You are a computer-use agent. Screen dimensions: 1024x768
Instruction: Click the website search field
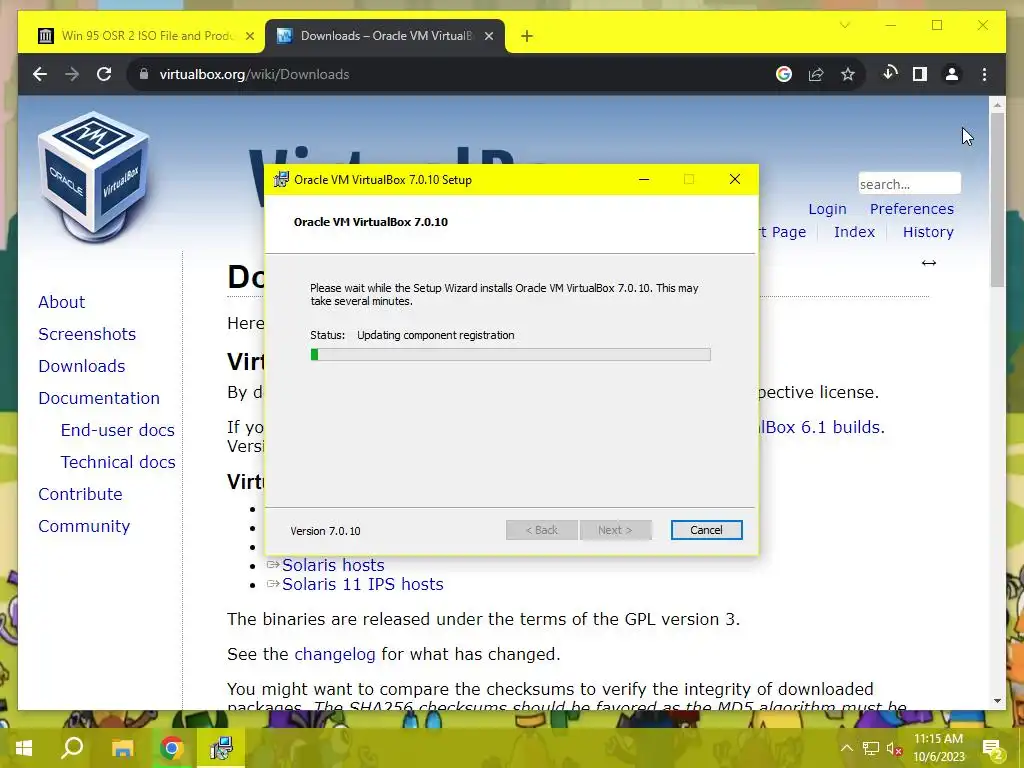(910, 184)
